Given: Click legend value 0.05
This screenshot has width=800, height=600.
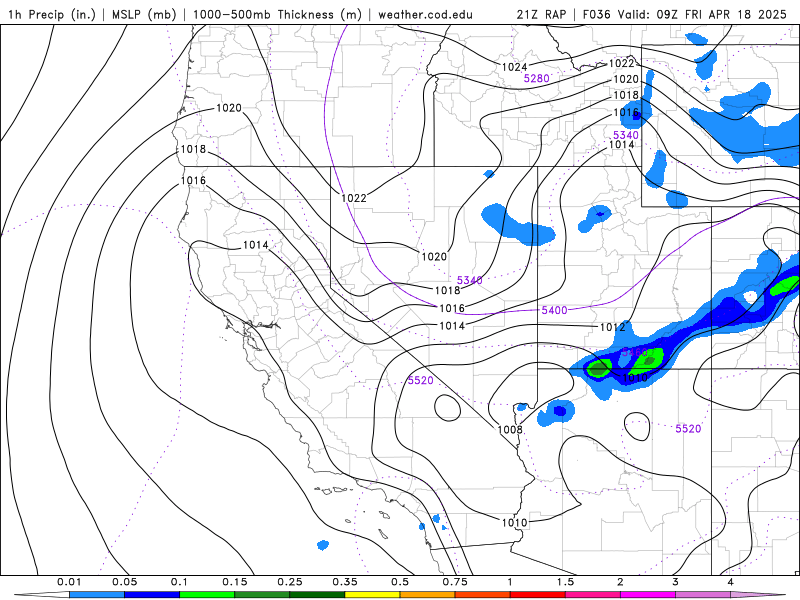Looking at the screenshot, I should (x=124, y=582).
